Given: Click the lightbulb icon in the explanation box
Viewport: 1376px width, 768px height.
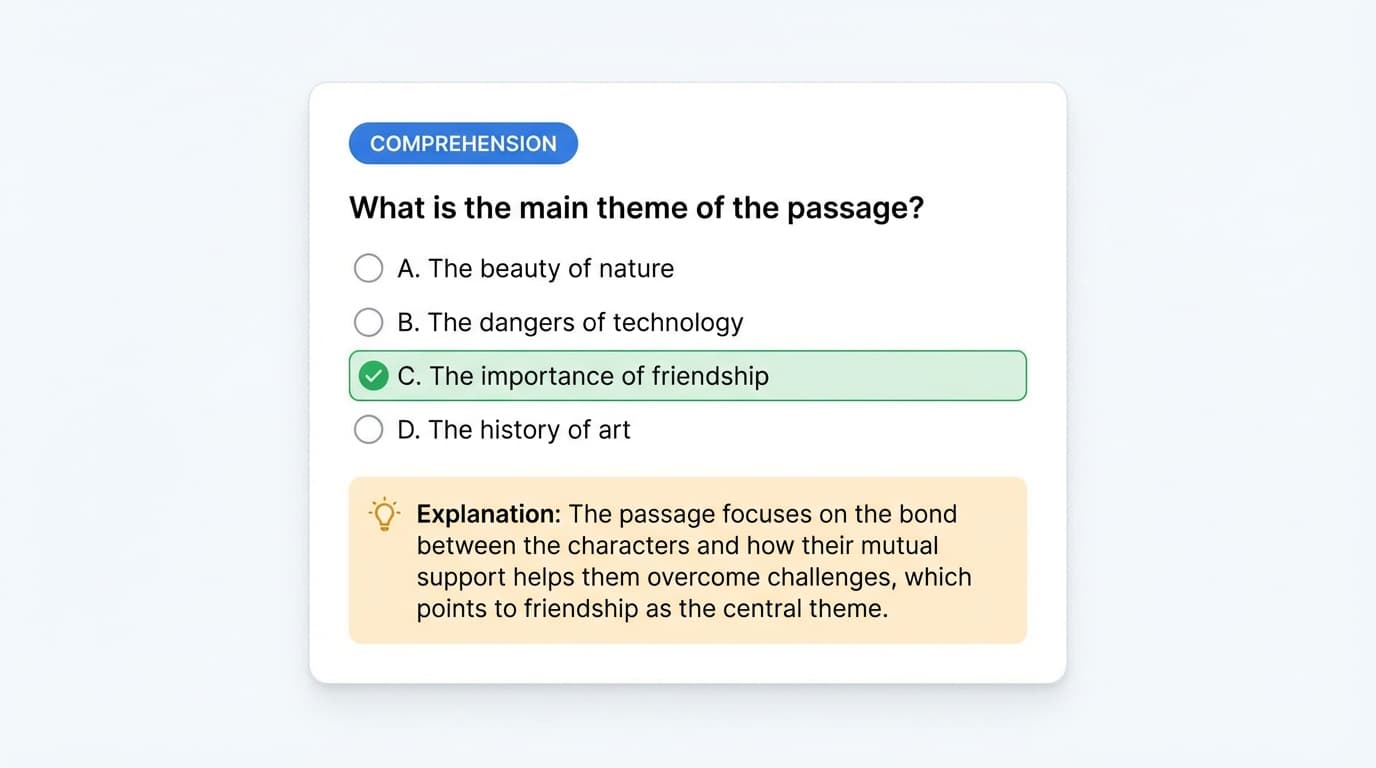Looking at the screenshot, I should tap(384, 514).
